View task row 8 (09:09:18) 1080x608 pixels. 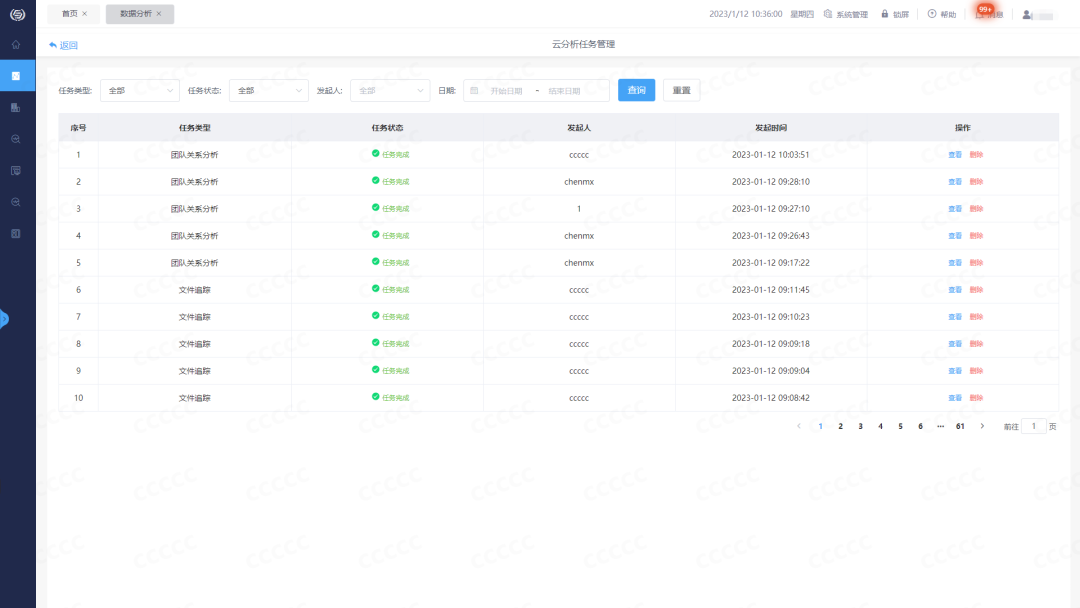pyautogui.click(x=955, y=344)
